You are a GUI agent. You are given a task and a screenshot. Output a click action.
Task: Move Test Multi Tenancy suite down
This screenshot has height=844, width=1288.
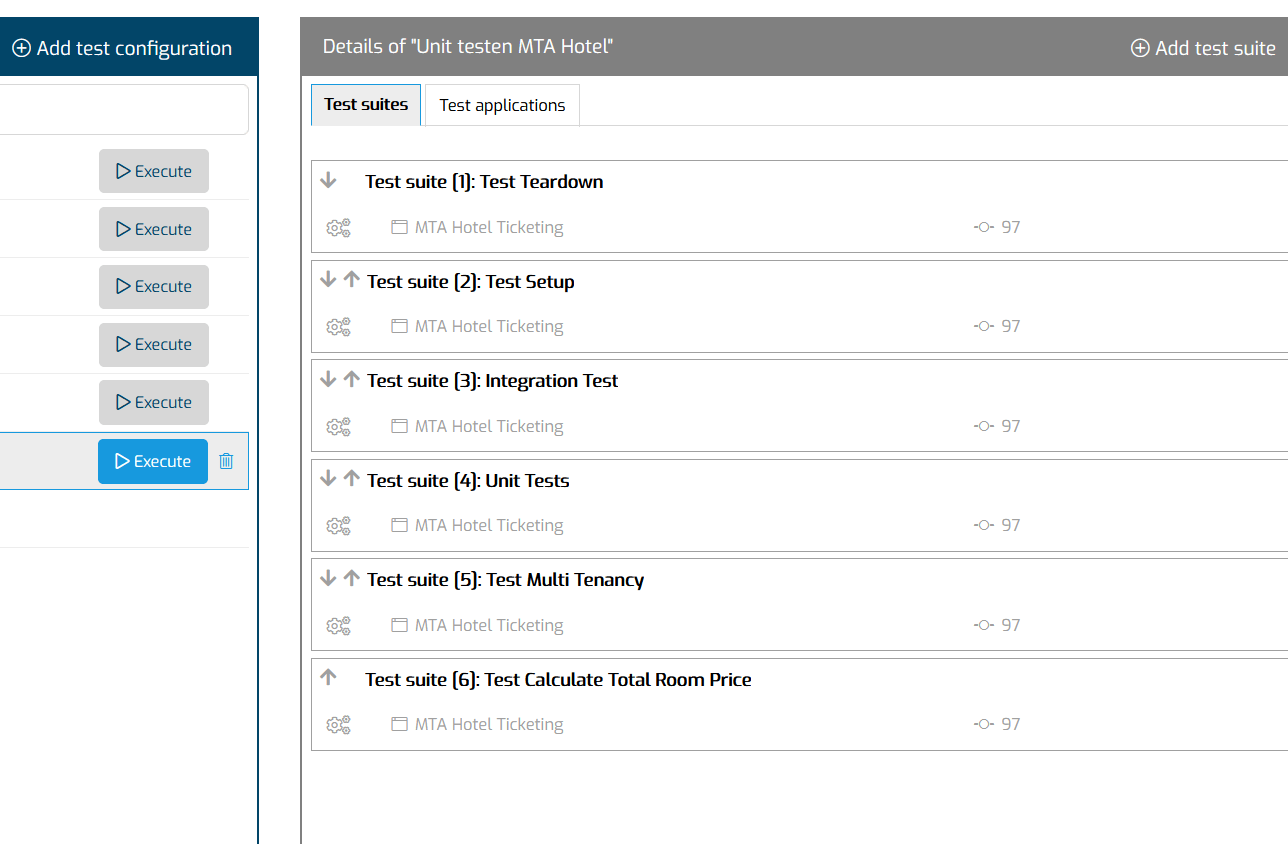tap(328, 579)
